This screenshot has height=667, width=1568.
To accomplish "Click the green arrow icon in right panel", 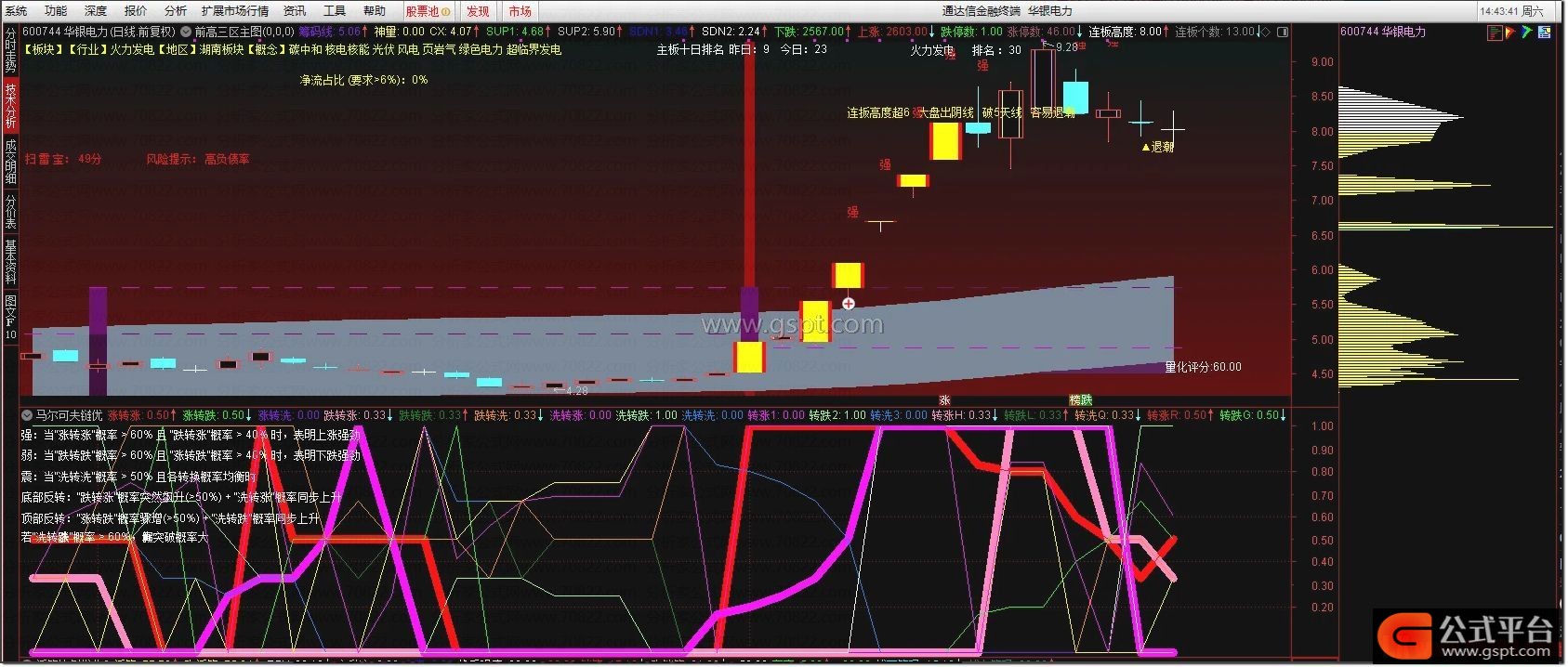I will tap(1527, 33).
